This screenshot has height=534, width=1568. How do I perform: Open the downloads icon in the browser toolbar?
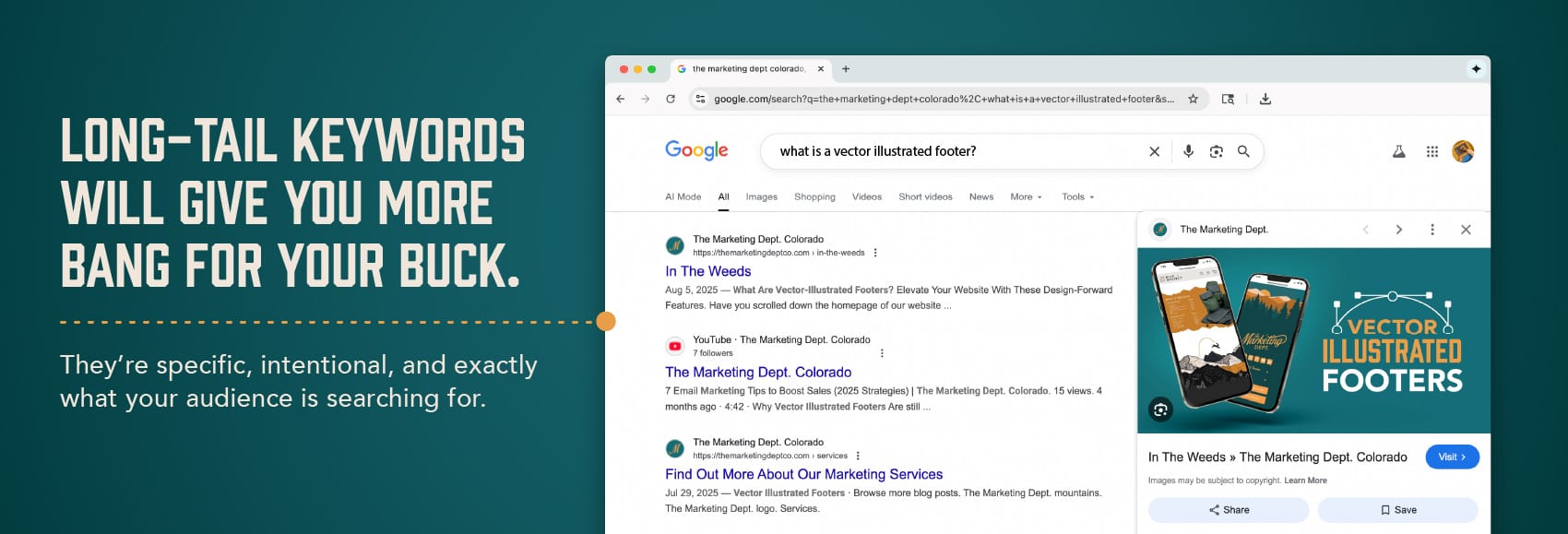(1265, 99)
